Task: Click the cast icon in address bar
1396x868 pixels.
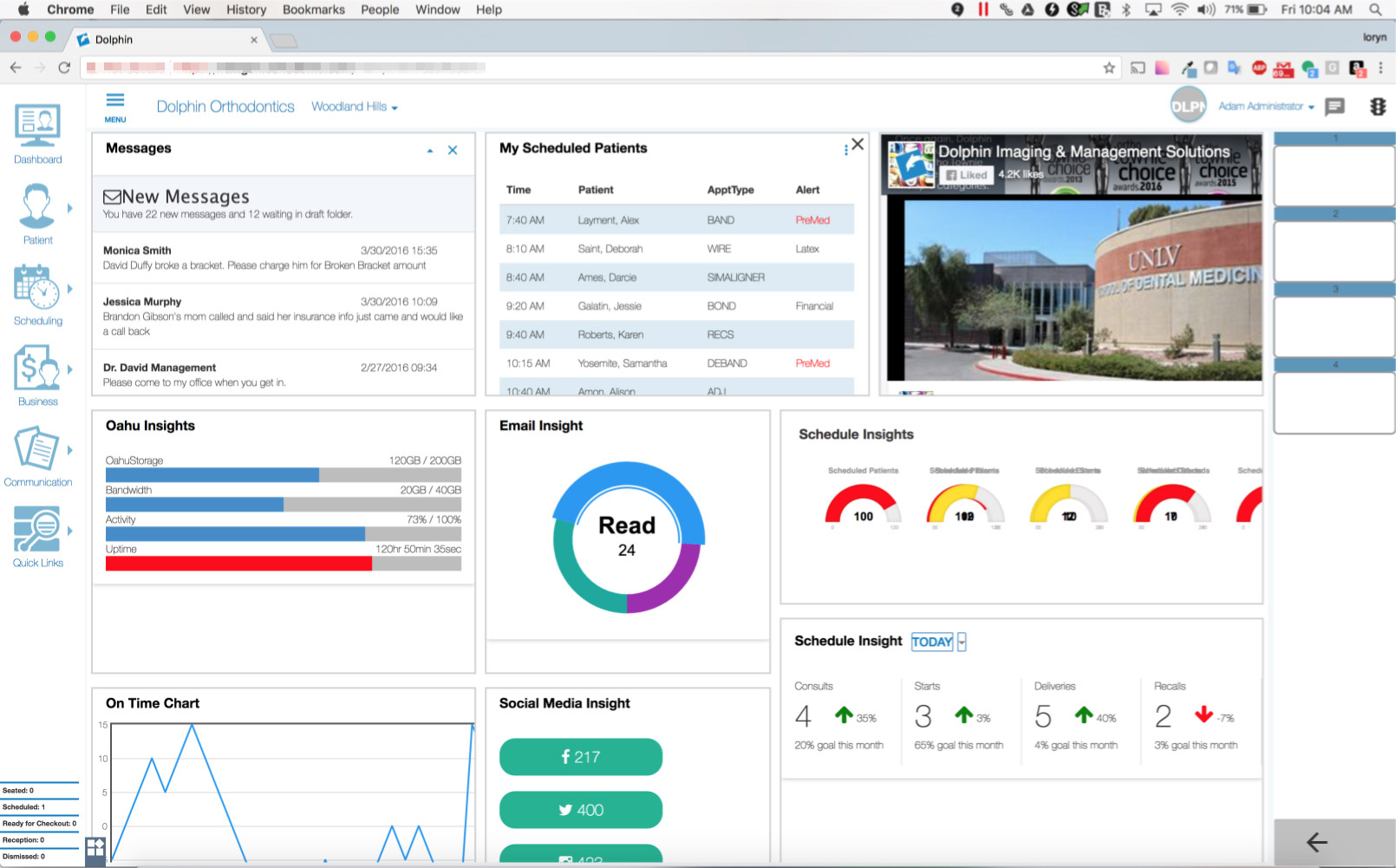Action: click(x=1138, y=68)
